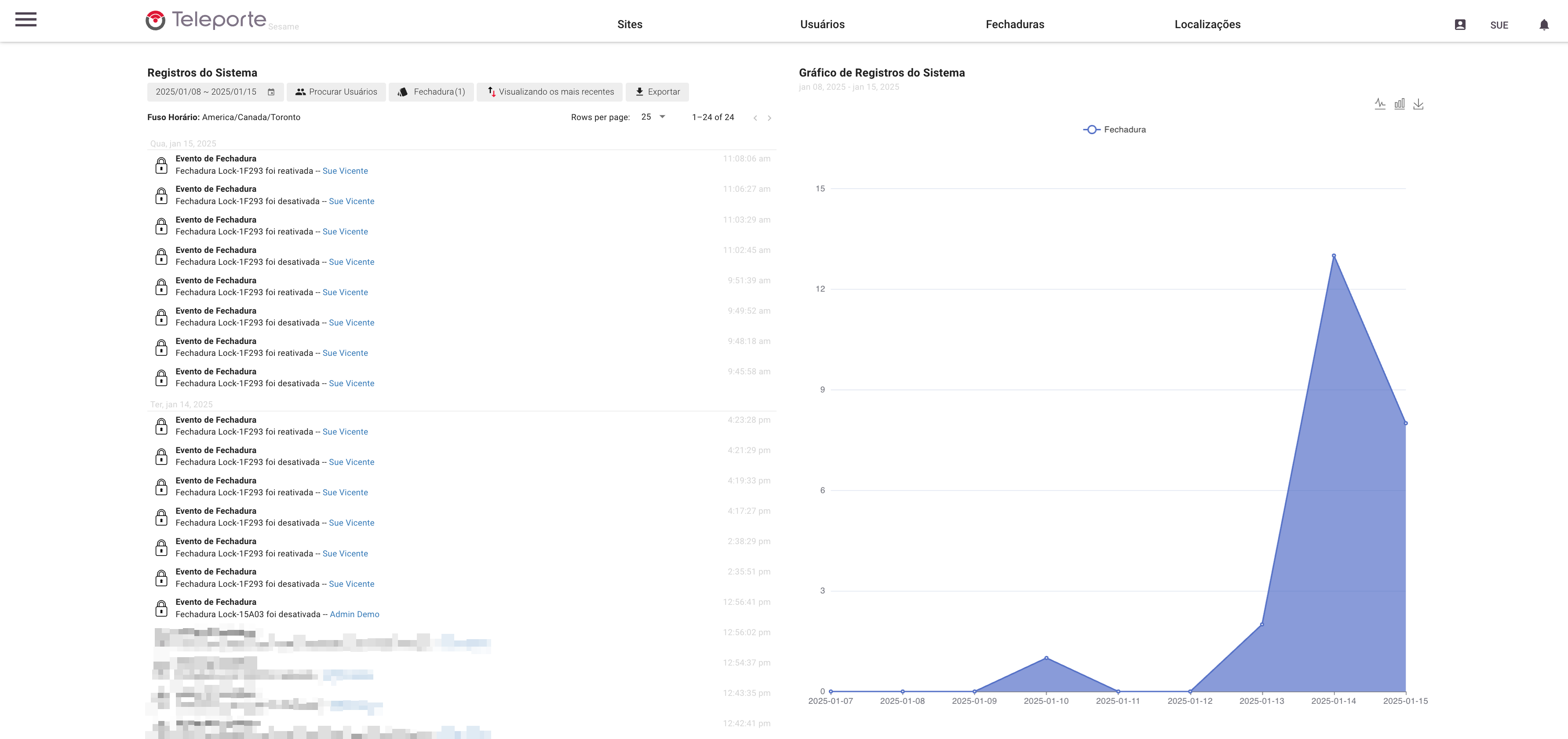1568x739 pixels.
Task: Click the '11:02:45 am' timestamp
Action: point(746,250)
